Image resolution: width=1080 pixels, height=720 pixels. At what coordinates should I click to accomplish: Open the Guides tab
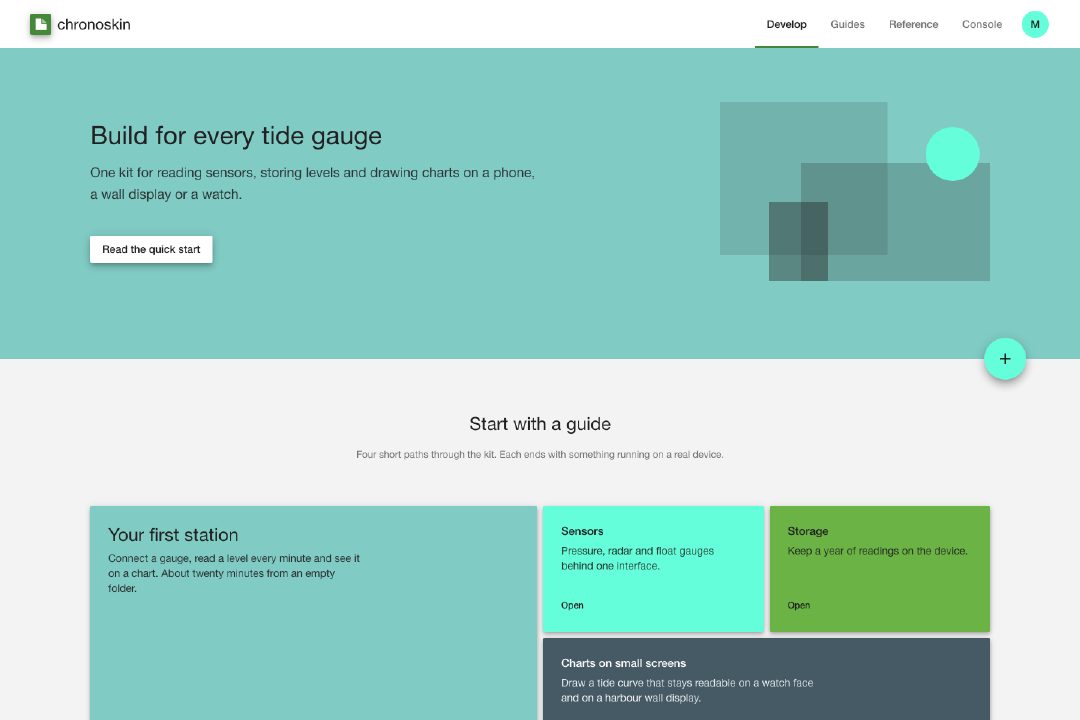tap(847, 24)
